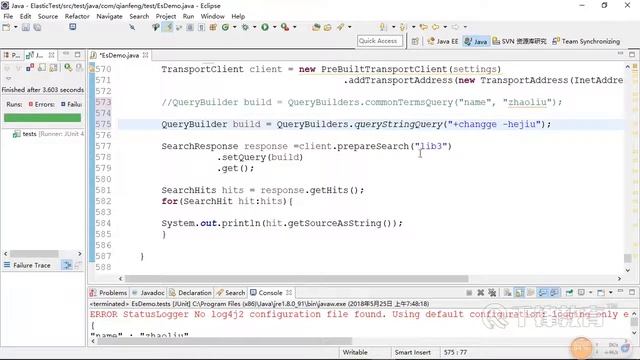
Task: Switch to the Java EE perspective
Action: click(443, 41)
